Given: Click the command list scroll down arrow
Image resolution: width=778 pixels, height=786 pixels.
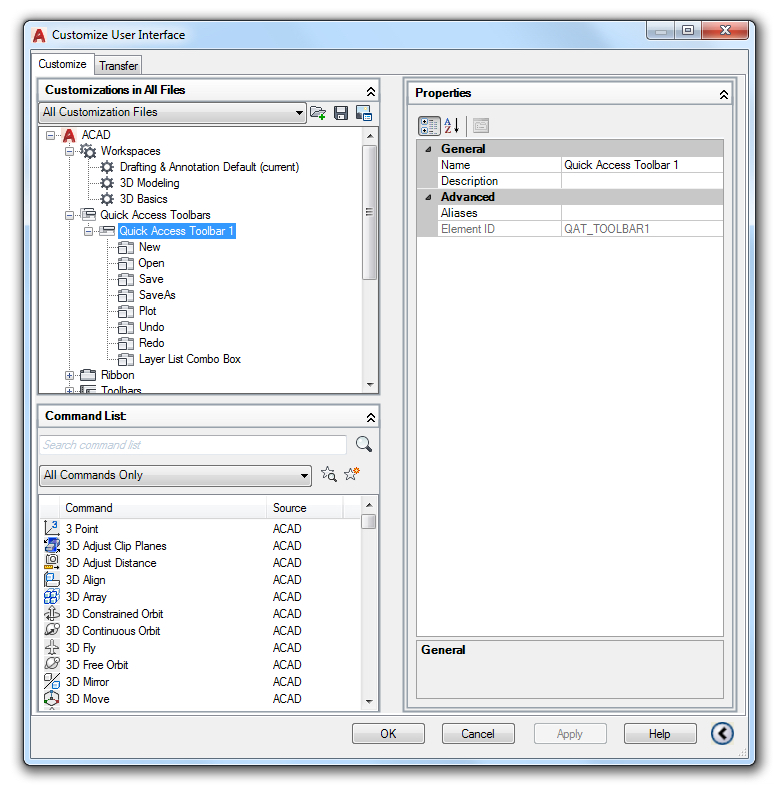Looking at the screenshot, I should click(369, 701).
